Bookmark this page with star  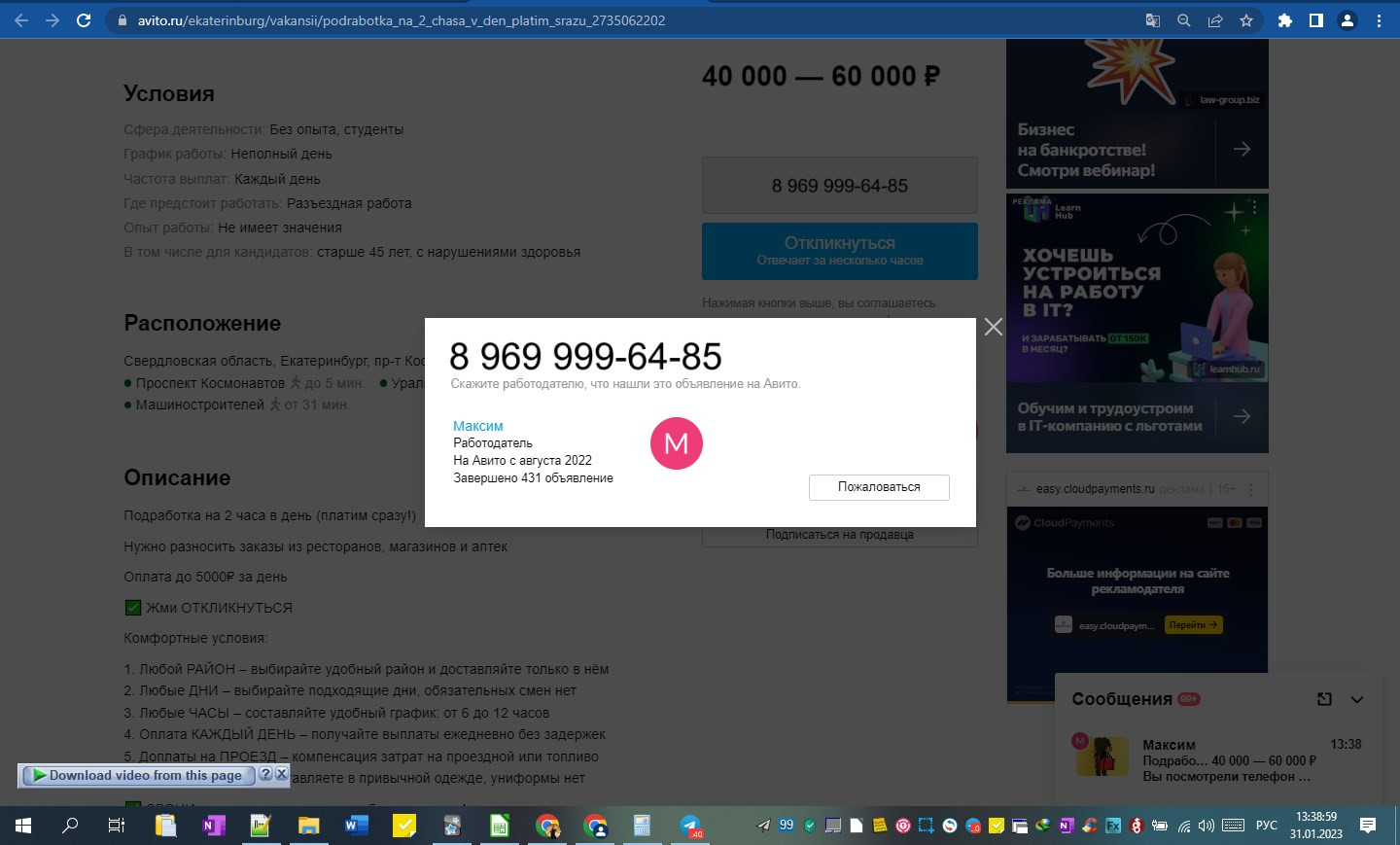click(x=1246, y=20)
